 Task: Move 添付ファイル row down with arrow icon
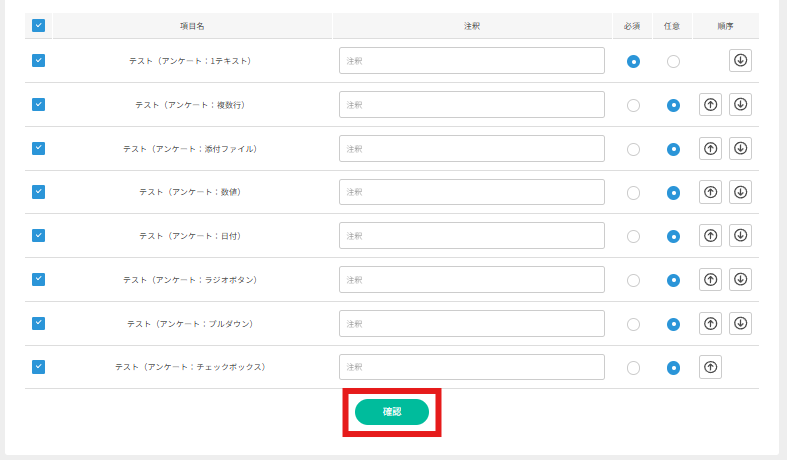pyautogui.click(x=740, y=148)
